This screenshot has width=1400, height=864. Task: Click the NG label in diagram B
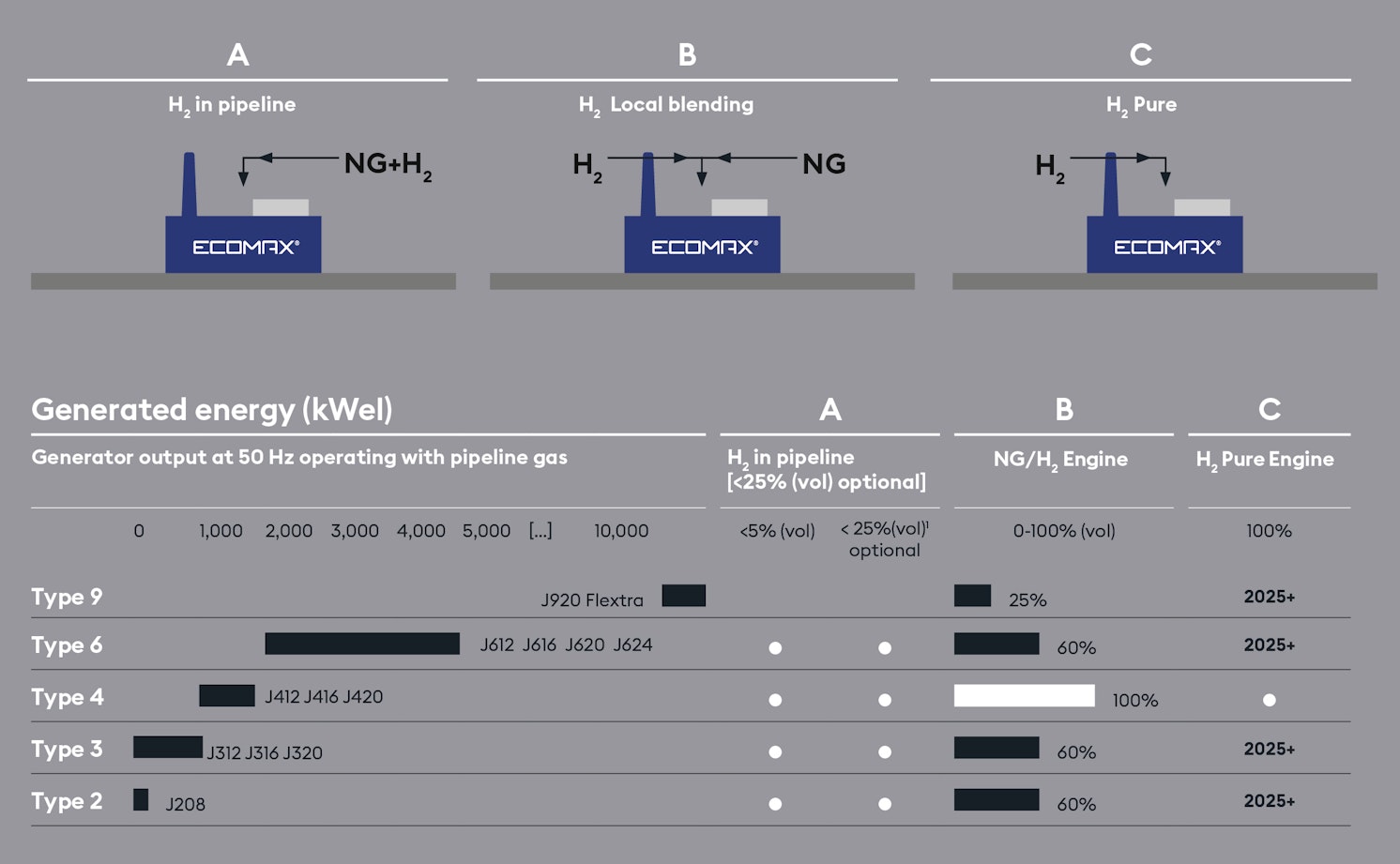point(824,164)
